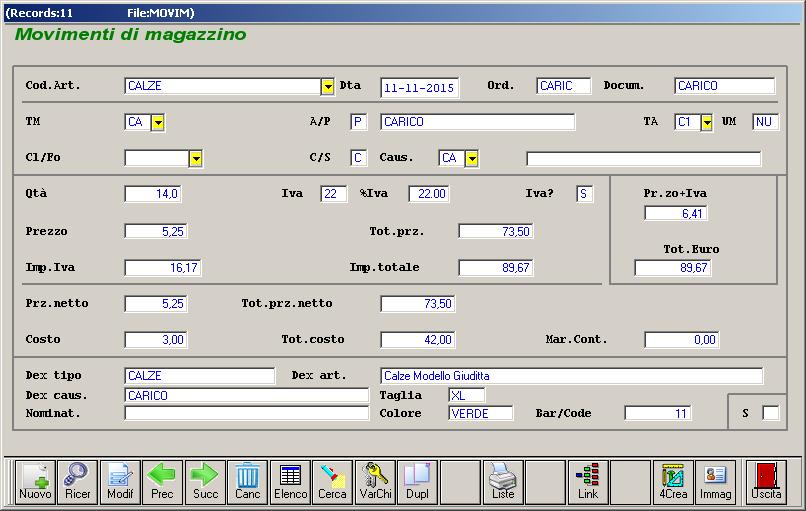Click the Imp.totale field 89,67
Screen dimensions: 806x511
(x=496, y=268)
